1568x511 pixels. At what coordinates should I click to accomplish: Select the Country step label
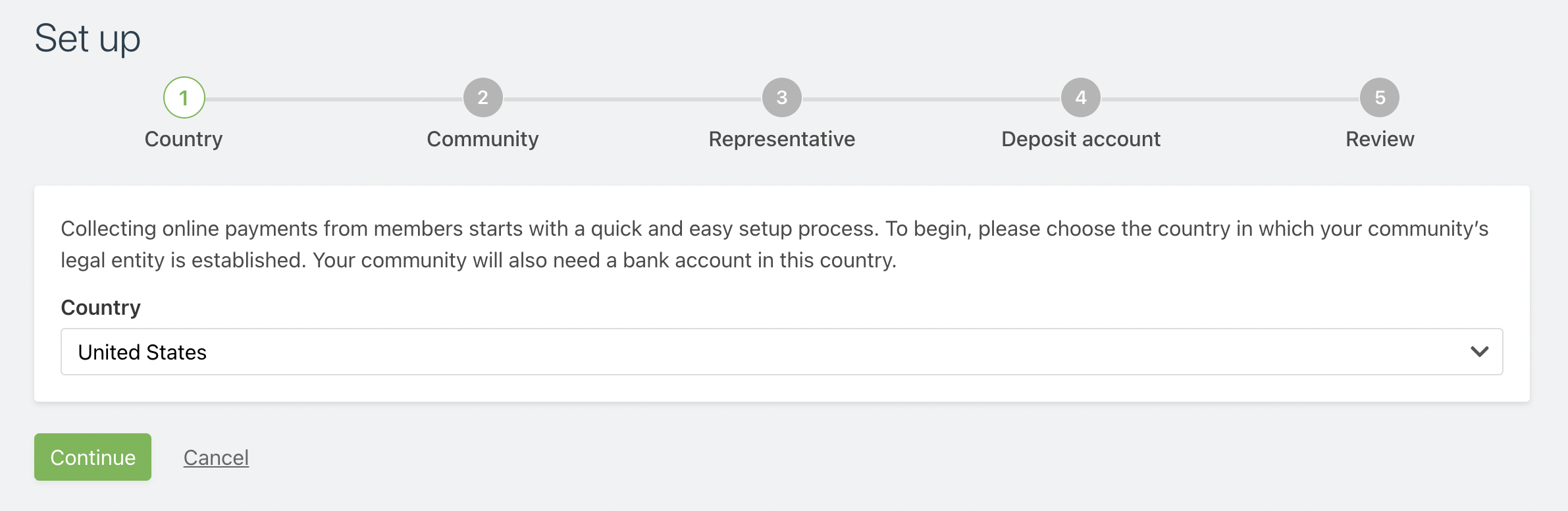pos(184,139)
